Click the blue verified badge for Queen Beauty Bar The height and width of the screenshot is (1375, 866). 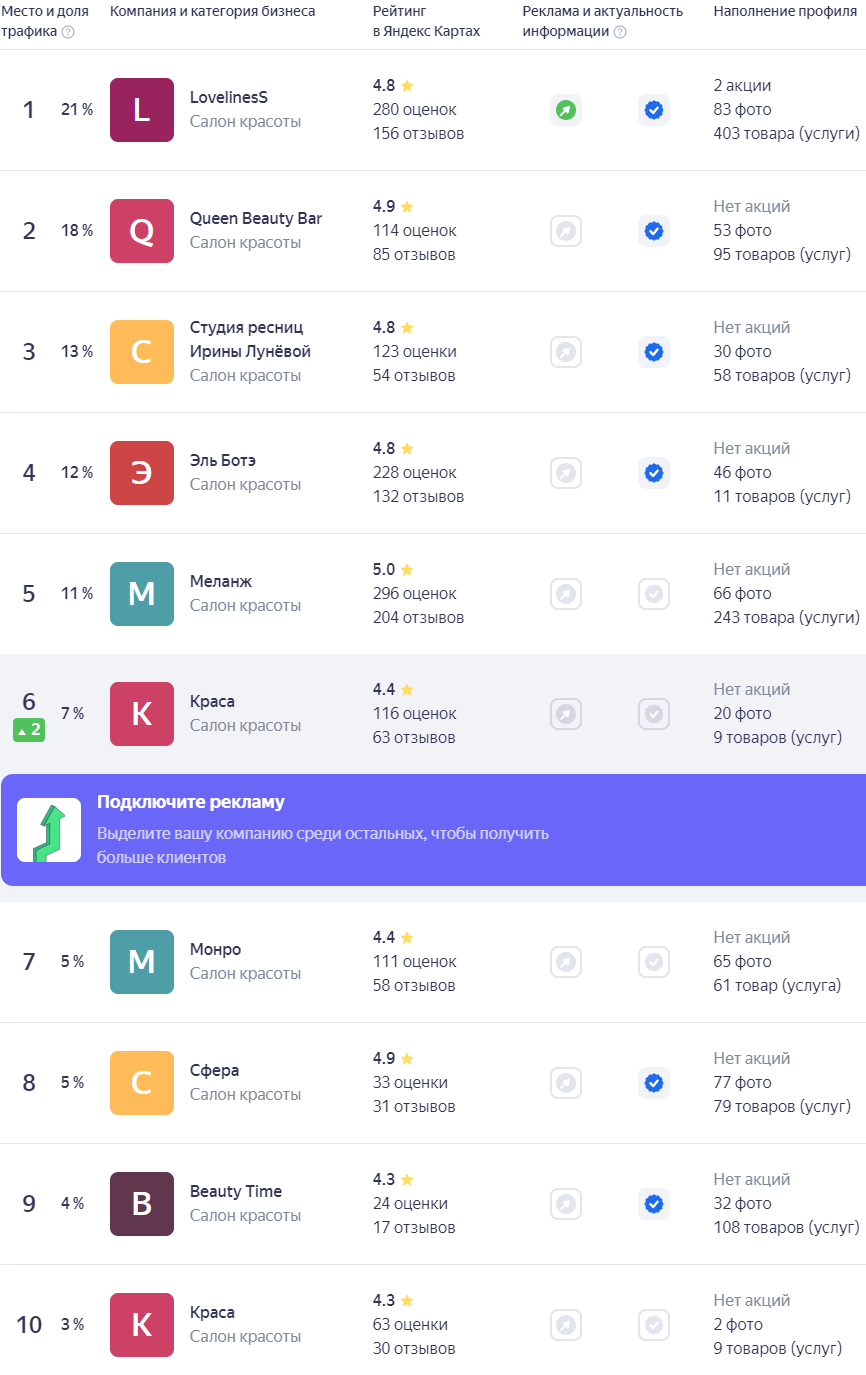[x=654, y=231]
